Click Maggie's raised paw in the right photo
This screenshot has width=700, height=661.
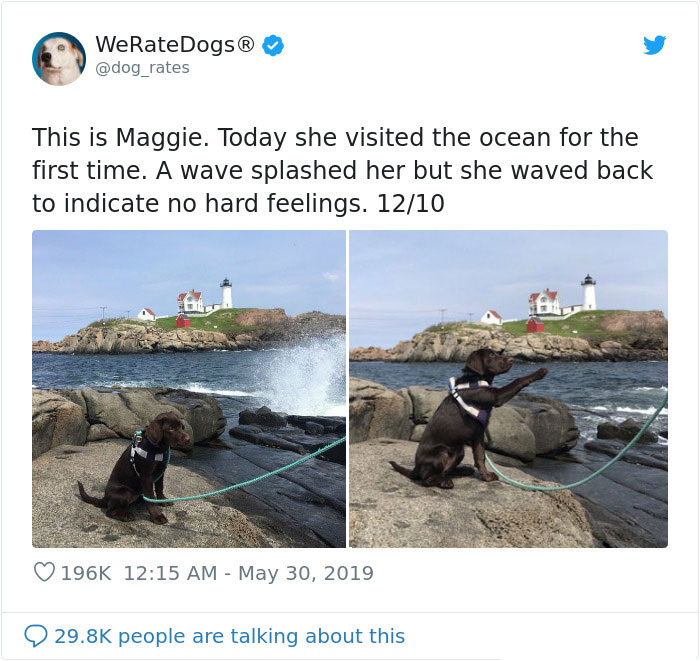pyautogui.click(x=536, y=374)
